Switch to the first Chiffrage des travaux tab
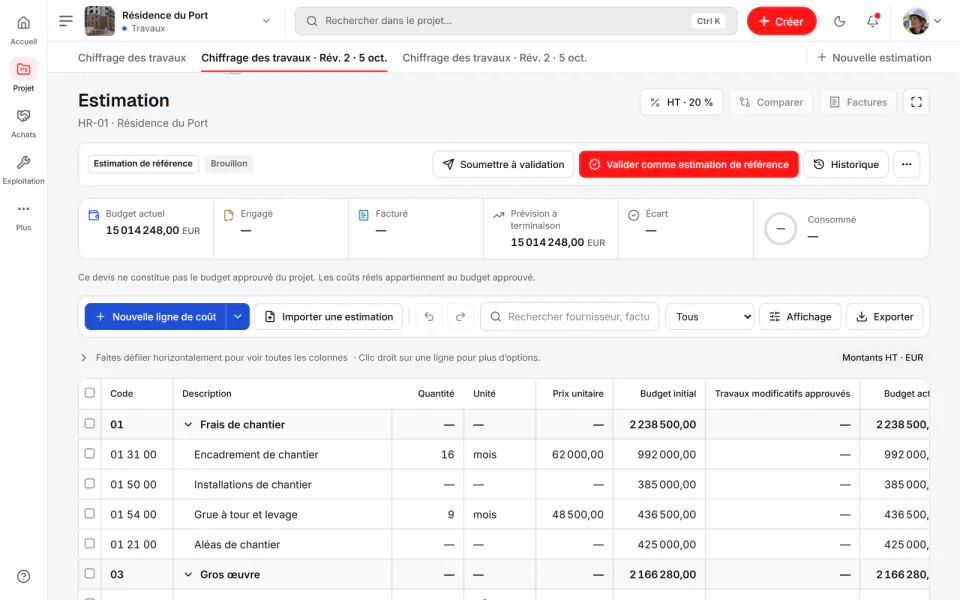 pyautogui.click(x=132, y=58)
